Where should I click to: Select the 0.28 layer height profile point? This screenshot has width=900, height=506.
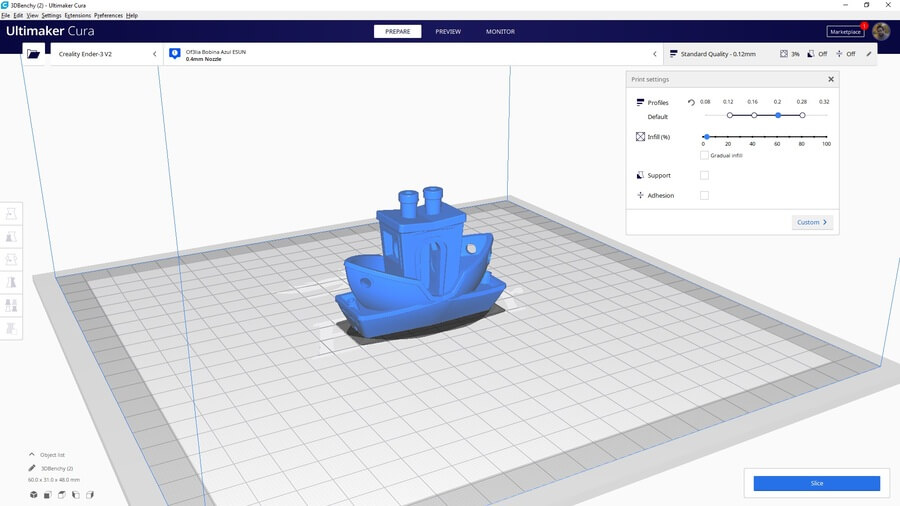(802, 115)
